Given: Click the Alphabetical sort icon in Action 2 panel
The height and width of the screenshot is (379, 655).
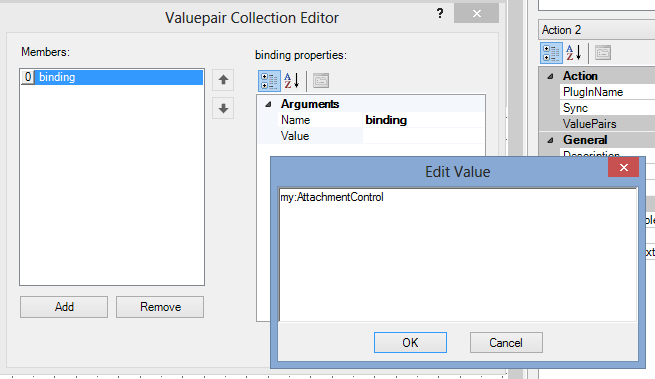Looking at the screenshot, I should click(574, 53).
